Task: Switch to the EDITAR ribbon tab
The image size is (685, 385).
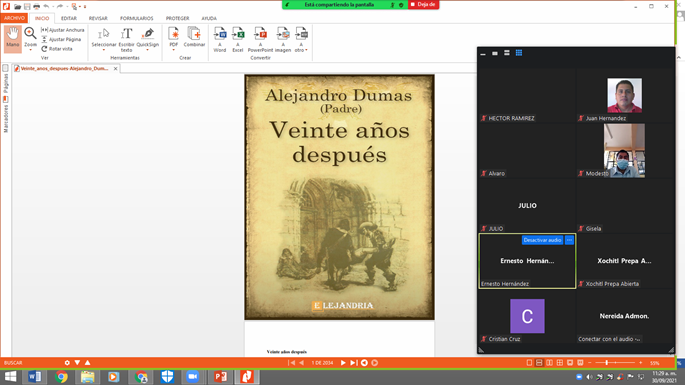Action: 69,18
